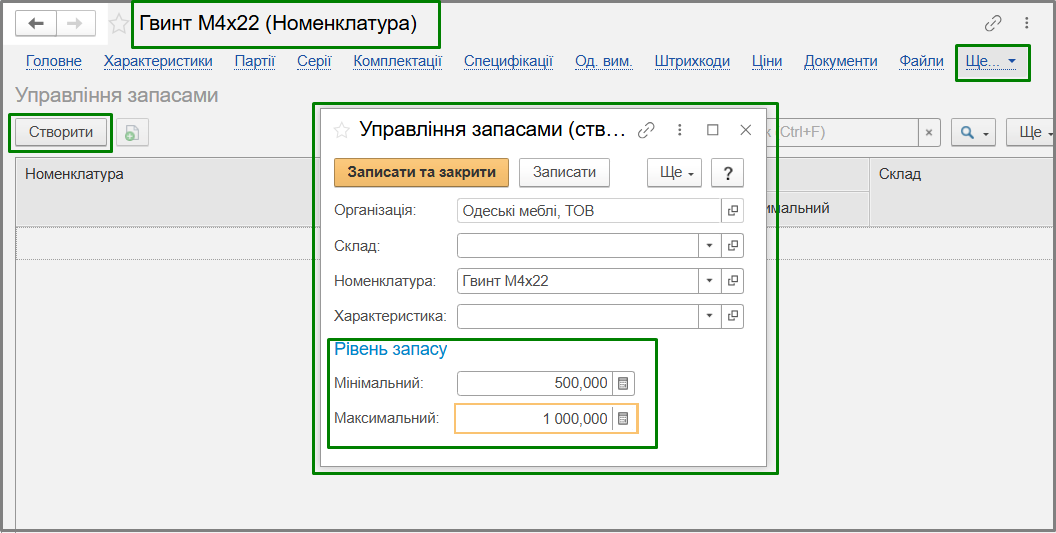Open the Ціни section
Image resolution: width=1056 pixels, height=533 pixels.
pos(767,62)
